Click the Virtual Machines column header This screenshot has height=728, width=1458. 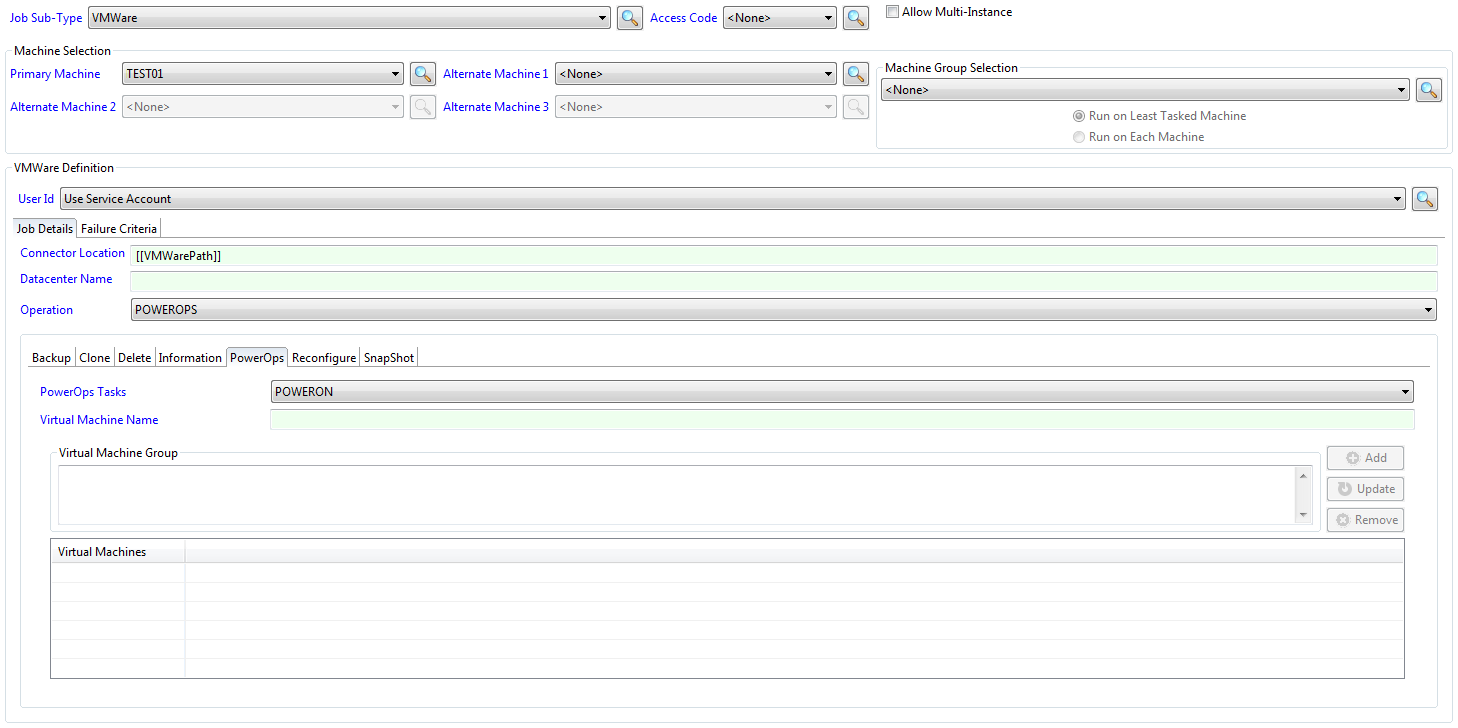[118, 552]
